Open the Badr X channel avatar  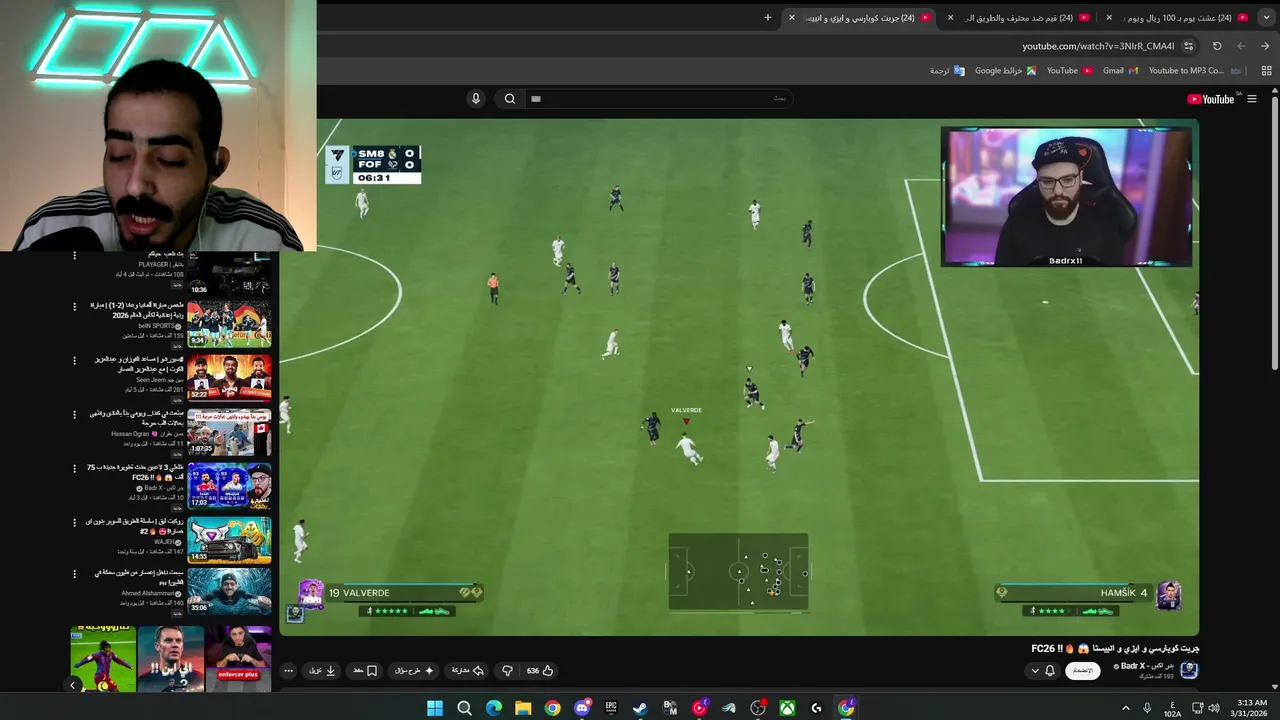(x=1189, y=670)
